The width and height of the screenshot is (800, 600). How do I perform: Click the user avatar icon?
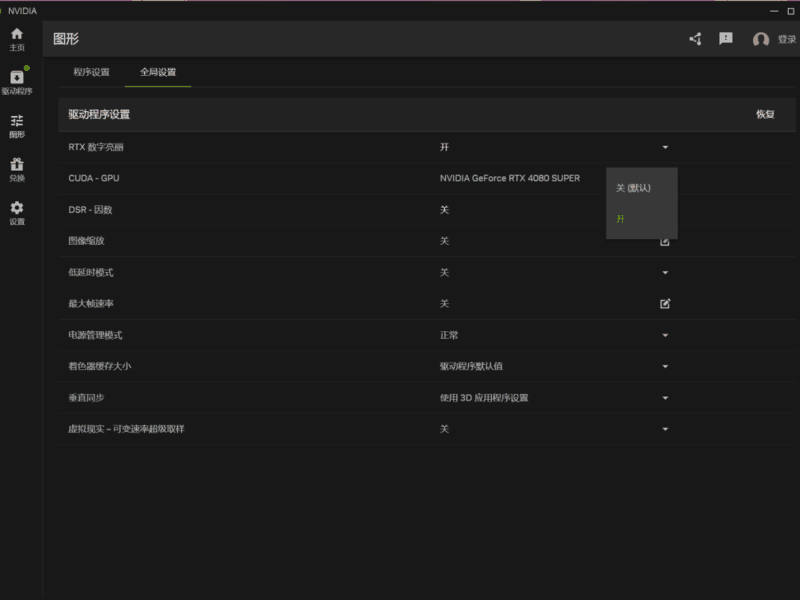tap(761, 39)
